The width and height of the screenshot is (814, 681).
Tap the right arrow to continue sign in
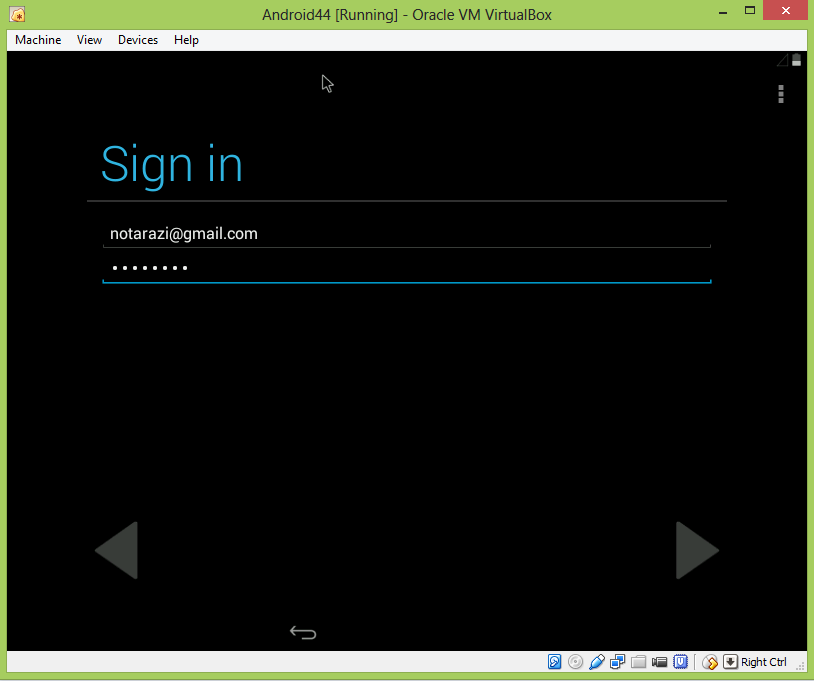697,550
